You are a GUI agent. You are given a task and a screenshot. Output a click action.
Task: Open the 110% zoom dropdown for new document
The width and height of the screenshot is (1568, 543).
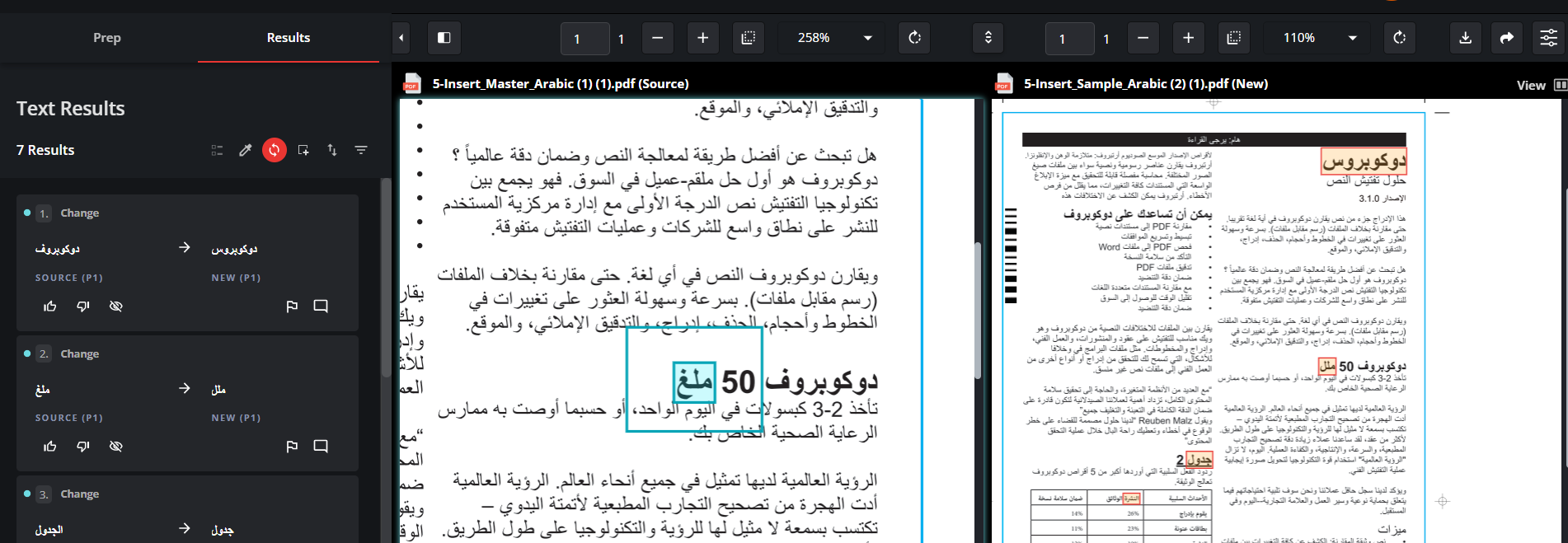(x=1352, y=38)
